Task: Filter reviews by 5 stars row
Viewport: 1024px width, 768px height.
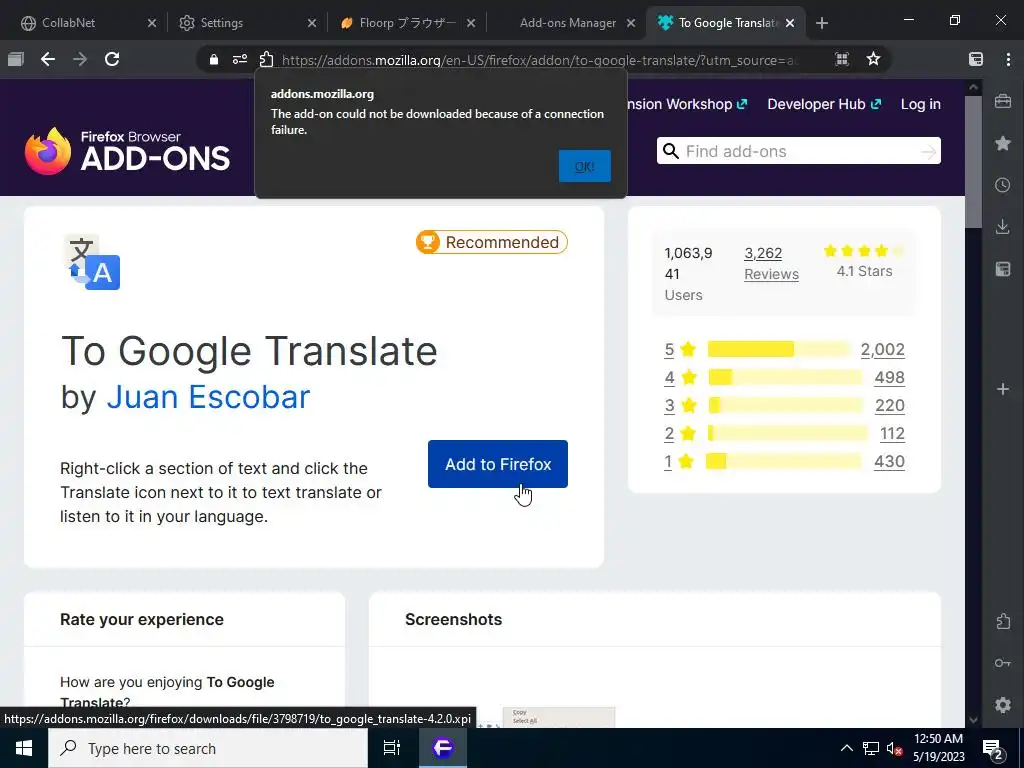Action: (784, 349)
